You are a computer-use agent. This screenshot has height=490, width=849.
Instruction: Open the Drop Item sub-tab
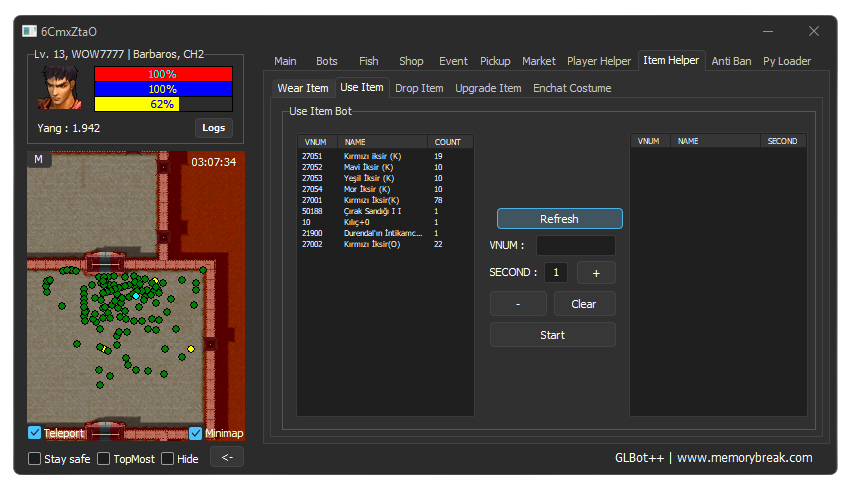419,88
